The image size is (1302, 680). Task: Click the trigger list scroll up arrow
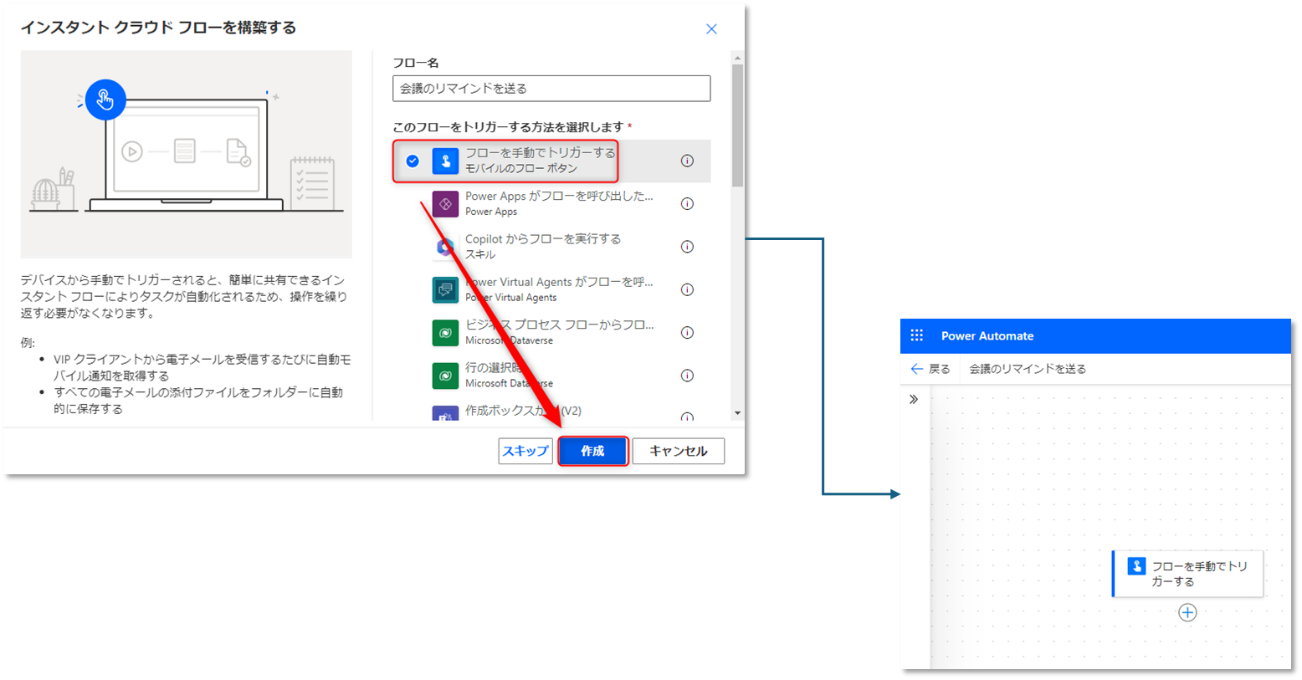click(737, 58)
